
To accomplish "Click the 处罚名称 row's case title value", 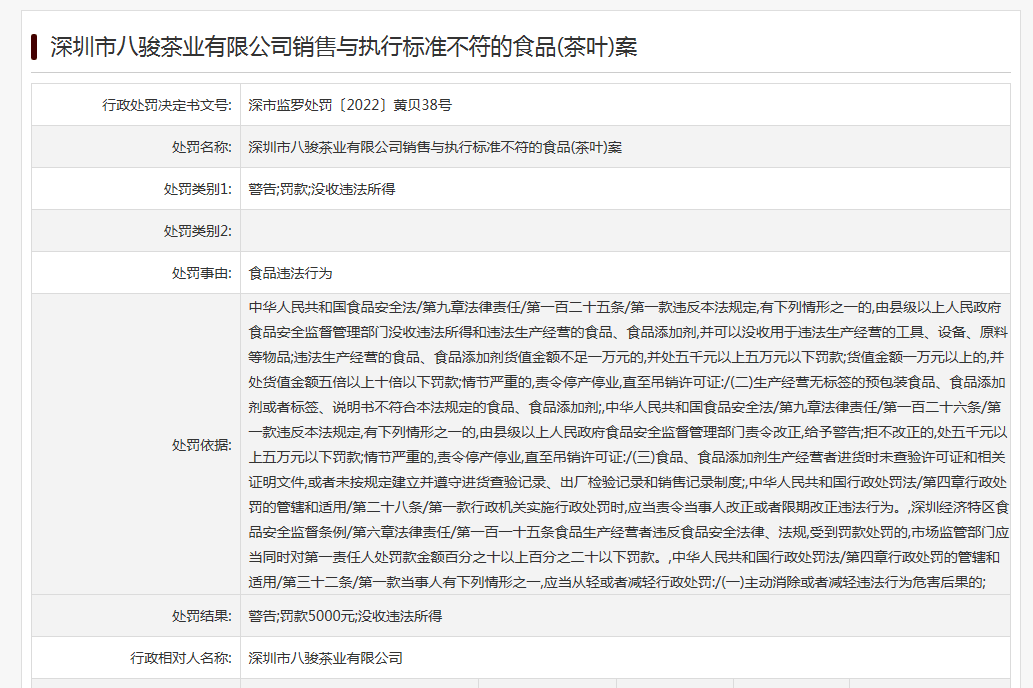I will click(x=435, y=148).
